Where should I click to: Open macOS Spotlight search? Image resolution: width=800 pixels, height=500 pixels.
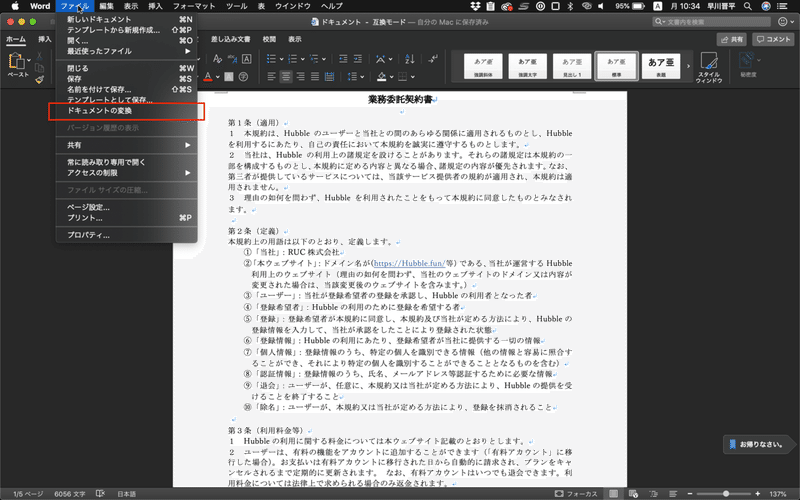click(x=747, y=6)
